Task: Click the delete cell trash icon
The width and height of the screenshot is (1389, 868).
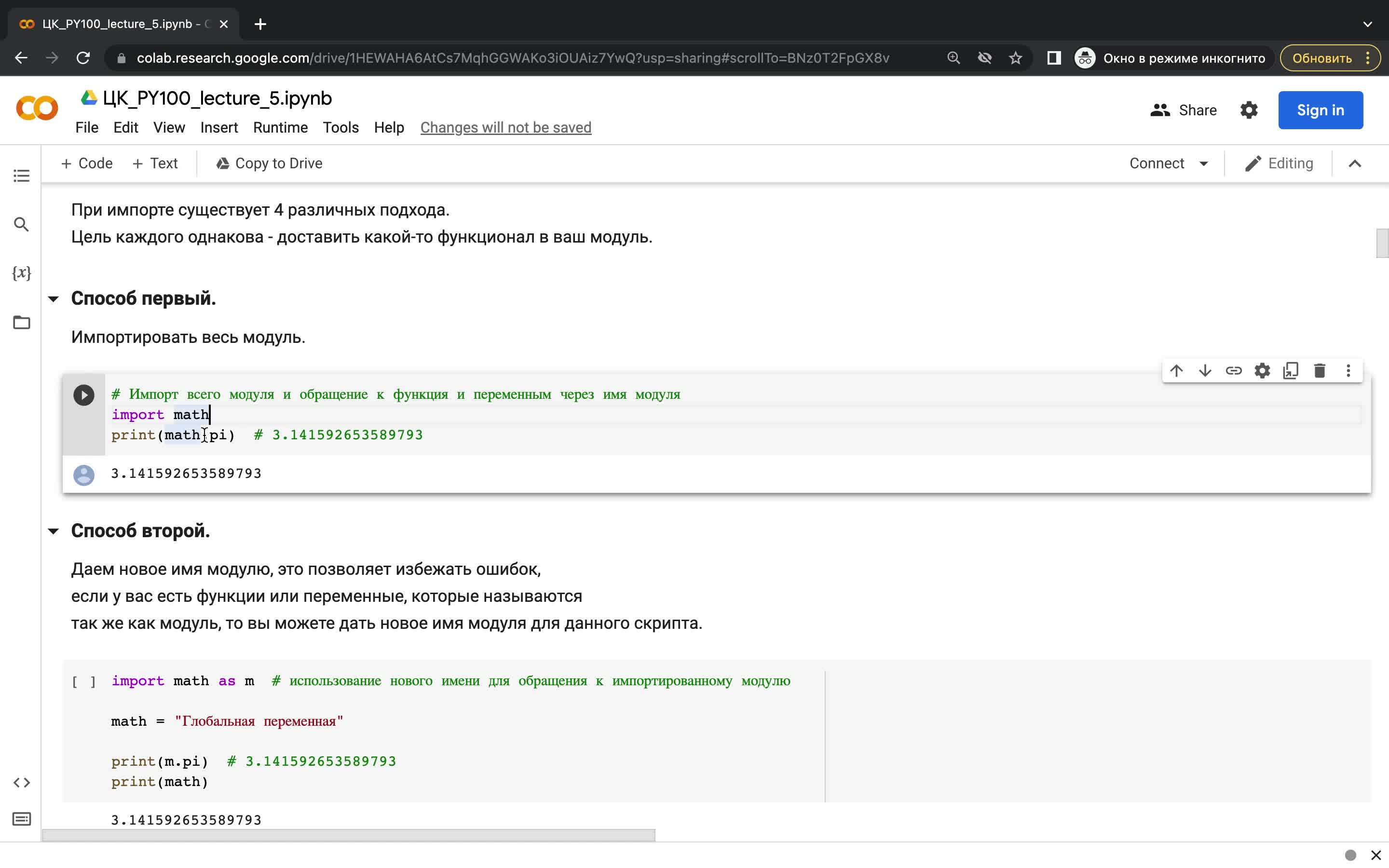Action: click(x=1320, y=371)
